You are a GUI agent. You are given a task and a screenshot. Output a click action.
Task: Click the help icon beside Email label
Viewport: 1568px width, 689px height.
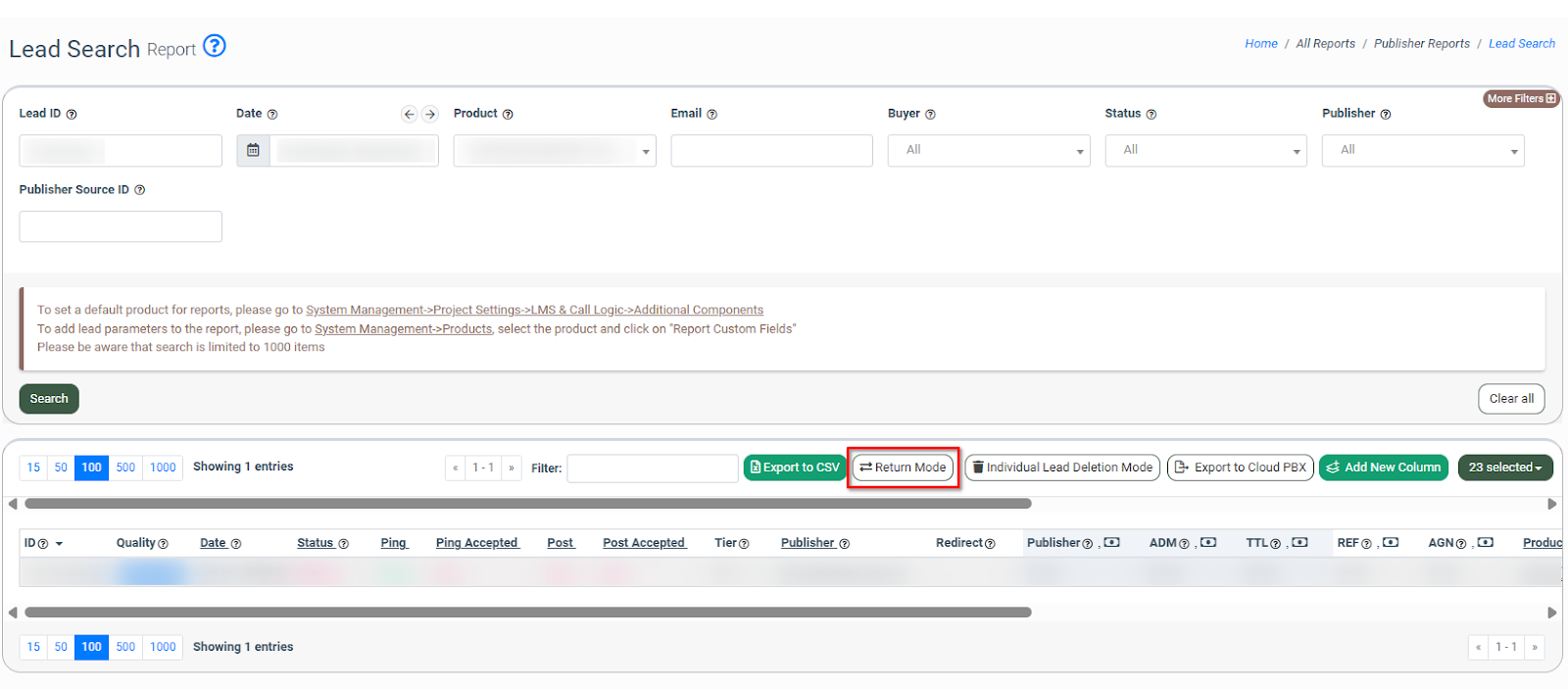tap(712, 115)
